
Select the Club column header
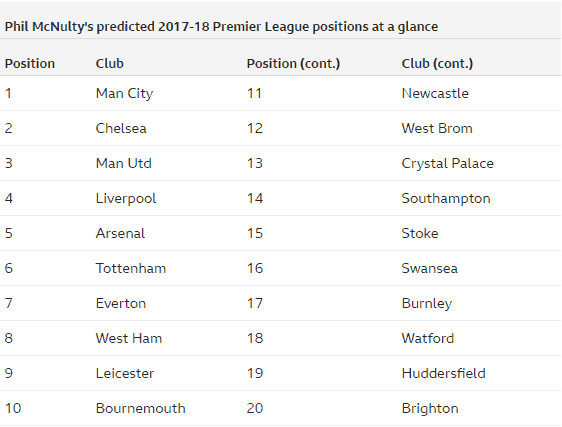pyautogui.click(x=110, y=63)
